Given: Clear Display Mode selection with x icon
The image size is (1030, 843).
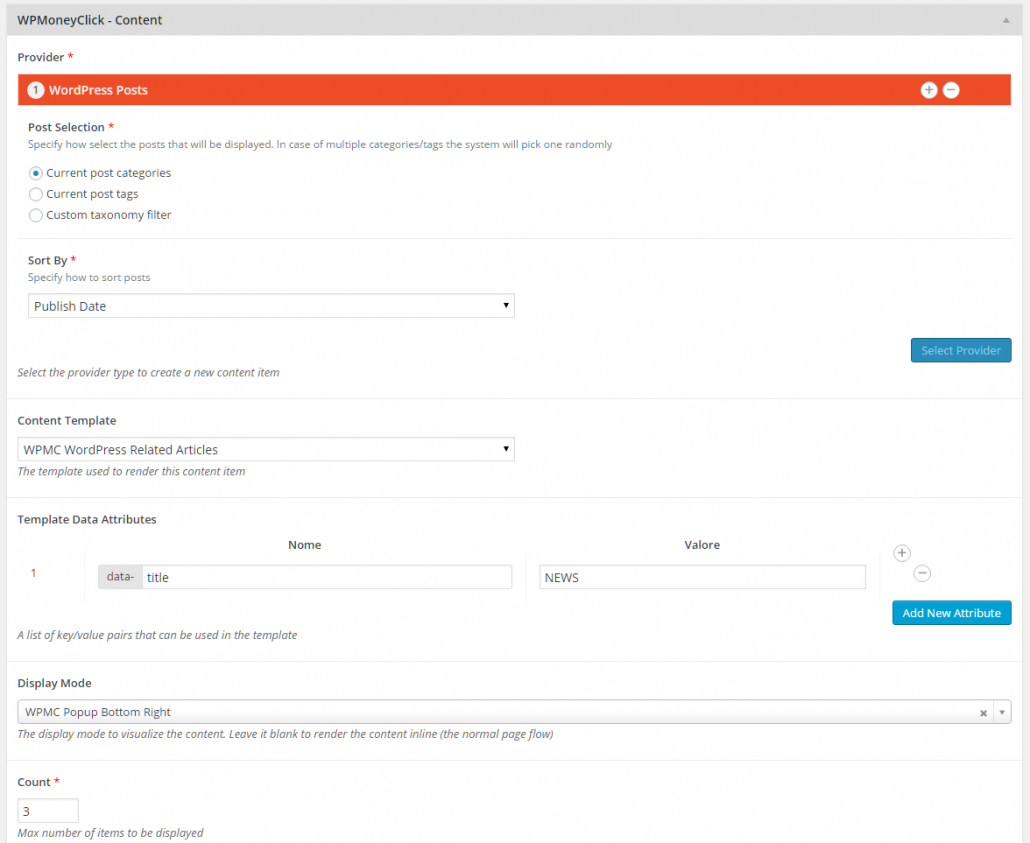Looking at the screenshot, I should [983, 713].
